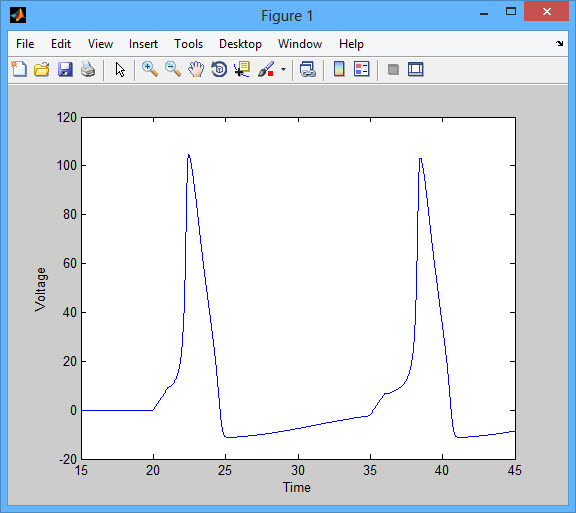Print the figure using the printer icon
Screen dimensions: 576x513
[x=88, y=69]
